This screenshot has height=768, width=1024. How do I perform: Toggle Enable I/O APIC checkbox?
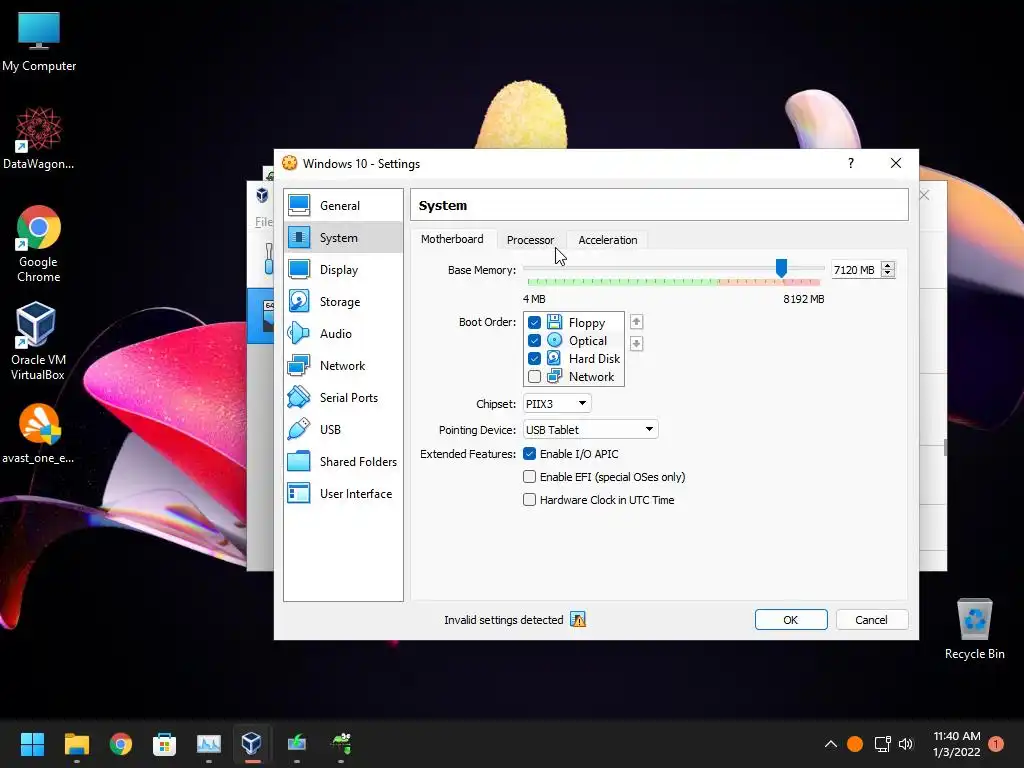pyautogui.click(x=530, y=454)
